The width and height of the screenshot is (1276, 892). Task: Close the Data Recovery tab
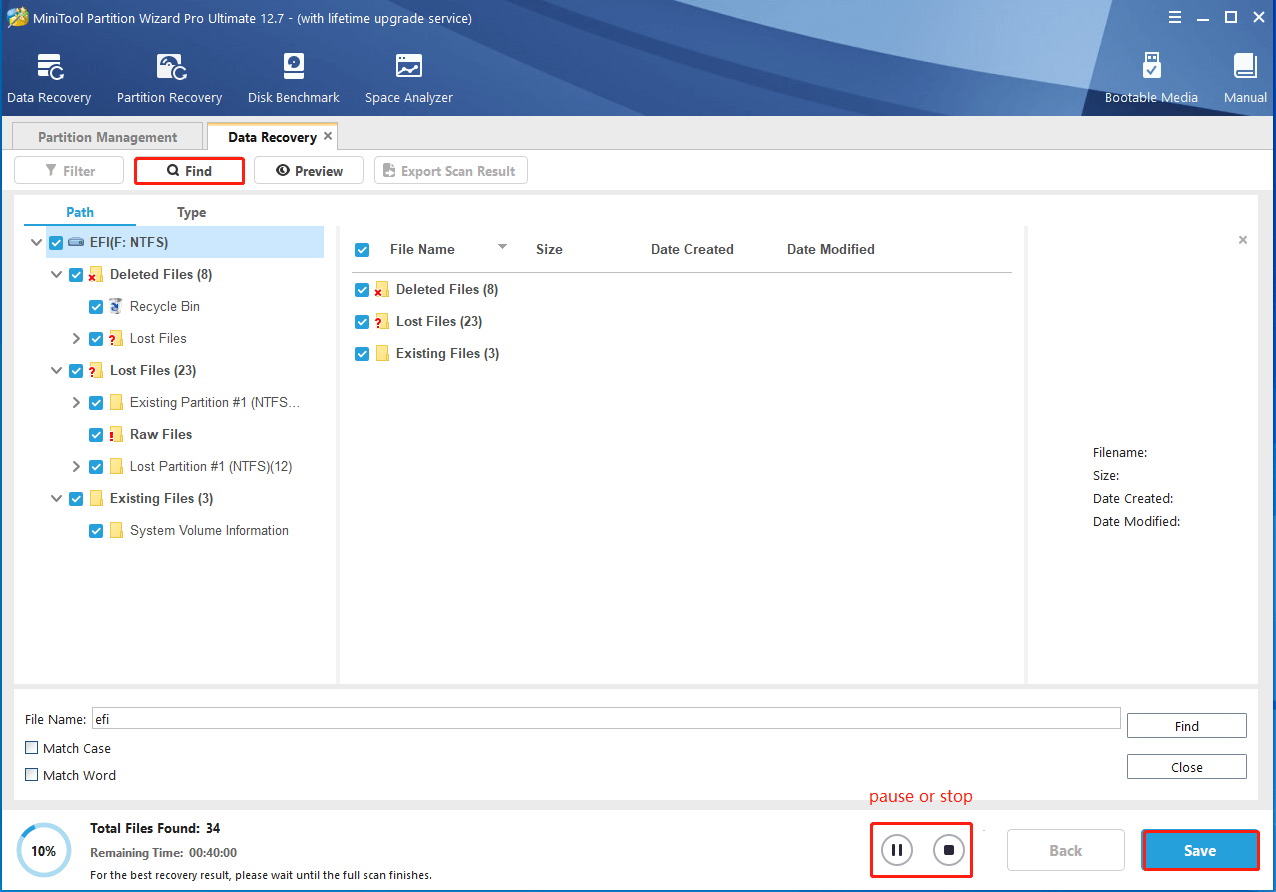click(328, 136)
